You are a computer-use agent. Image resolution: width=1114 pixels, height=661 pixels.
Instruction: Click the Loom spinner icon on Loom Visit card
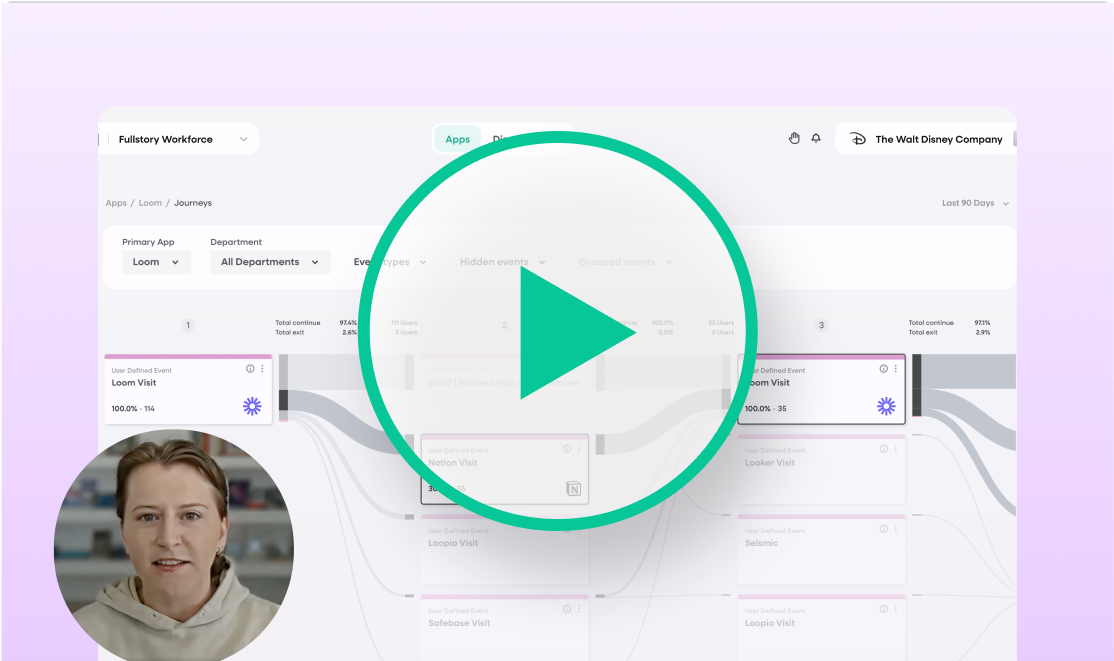point(252,405)
